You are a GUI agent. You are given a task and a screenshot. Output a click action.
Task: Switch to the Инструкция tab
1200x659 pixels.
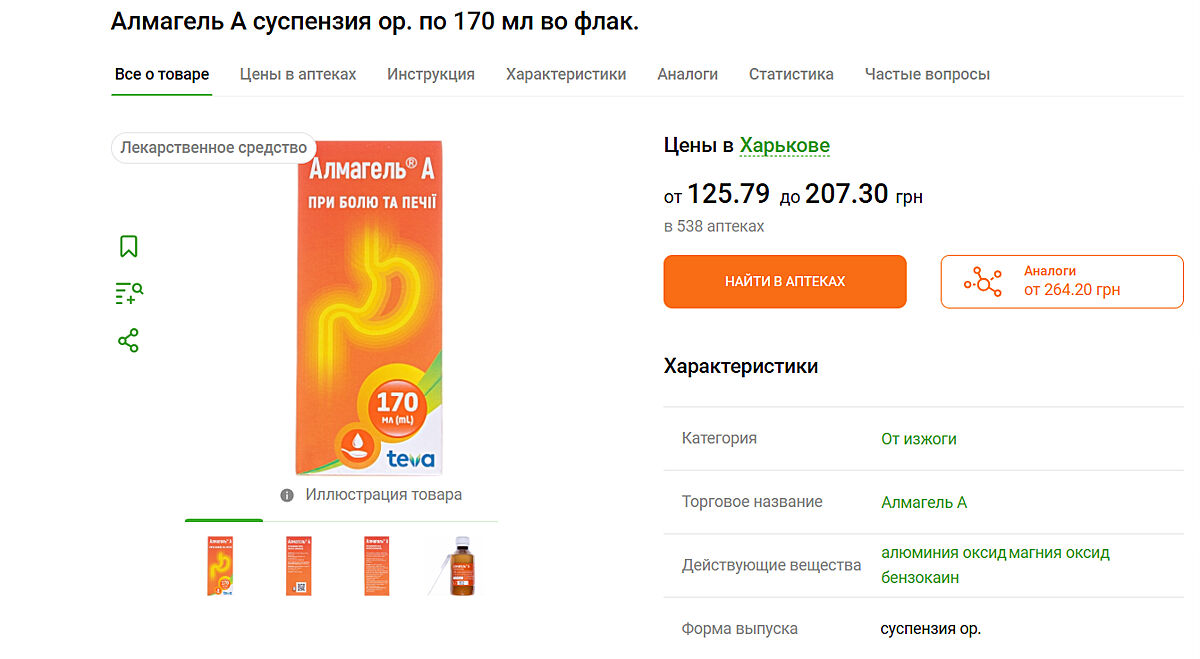click(431, 74)
